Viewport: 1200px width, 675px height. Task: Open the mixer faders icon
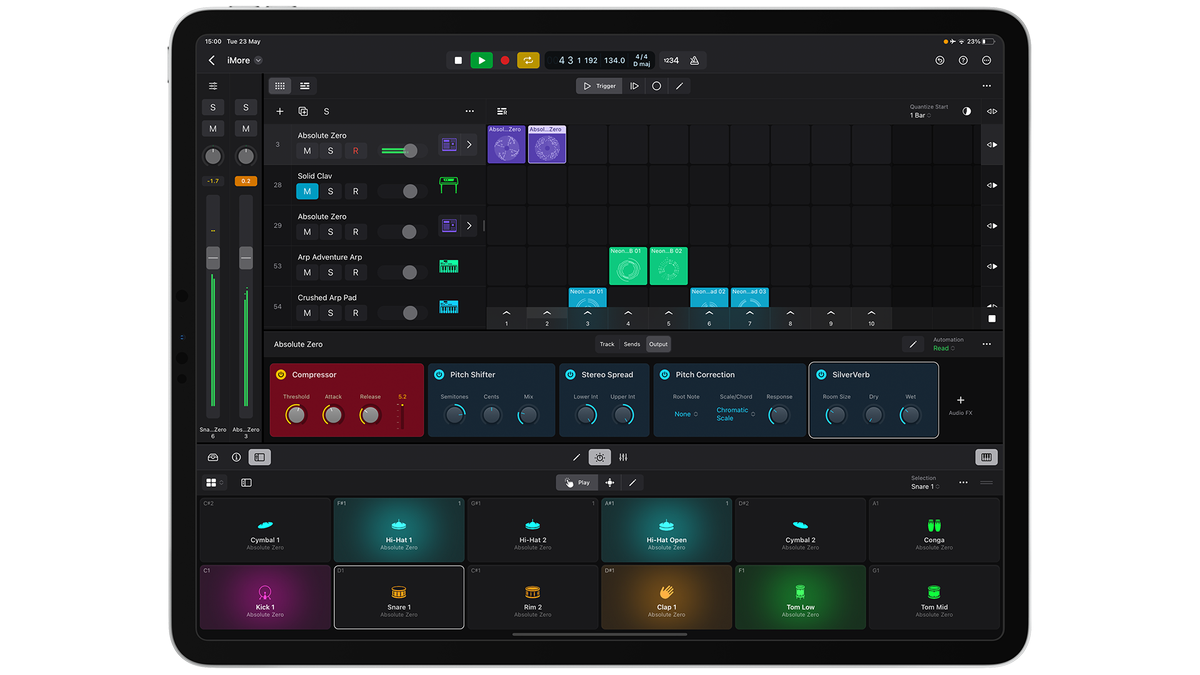[623, 457]
